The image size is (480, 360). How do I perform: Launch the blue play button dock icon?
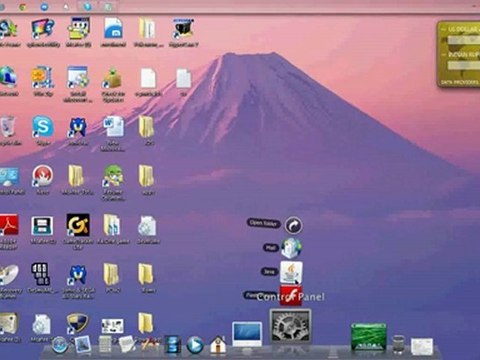195,345
